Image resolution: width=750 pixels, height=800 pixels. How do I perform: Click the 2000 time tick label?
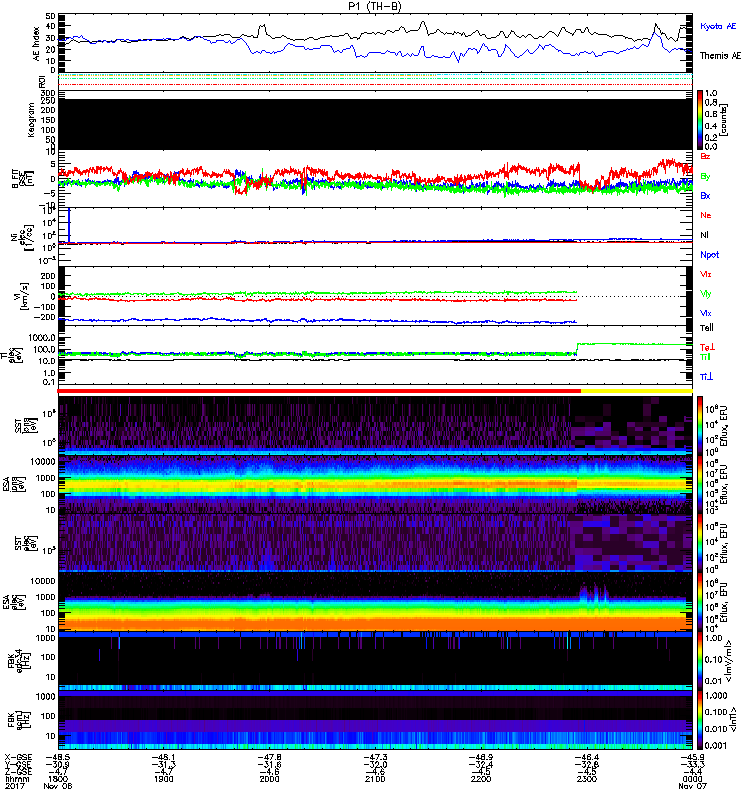(x=269, y=779)
